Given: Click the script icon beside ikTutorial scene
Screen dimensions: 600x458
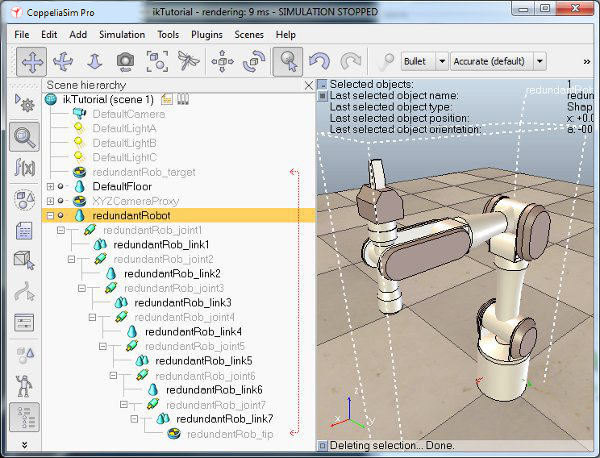Looking at the screenshot, I should [166, 100].
